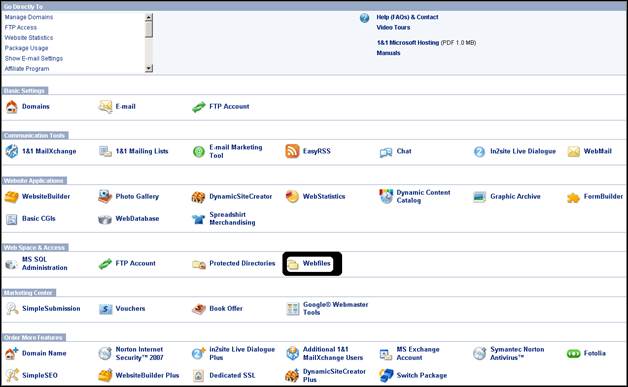The image size is (628, 387).
Task: Click the WebMail envelope icon
Action: click(574, 151)
